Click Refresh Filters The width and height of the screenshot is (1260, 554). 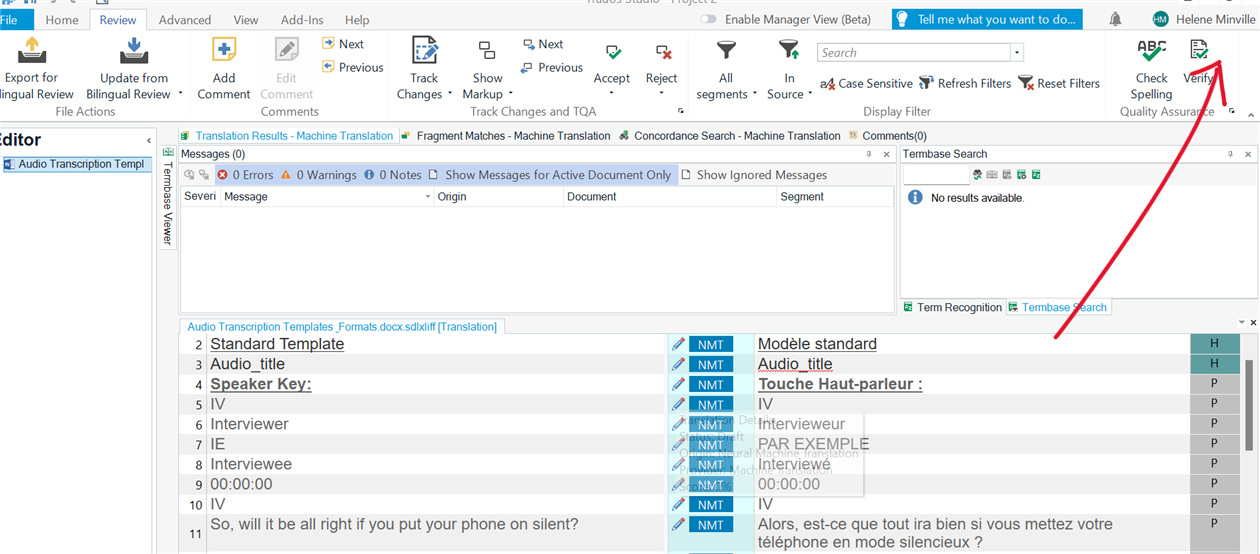(965, 83)
